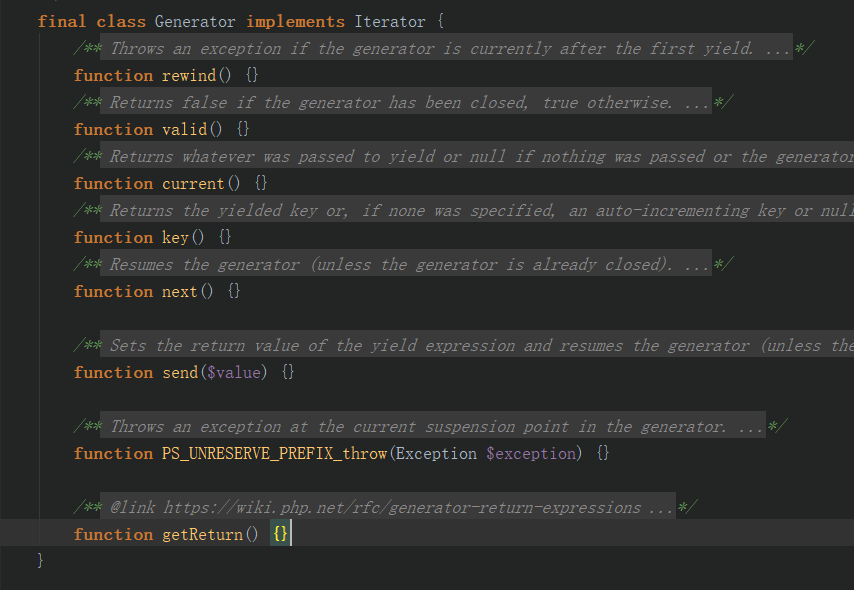Expand the folded body braces of key()

[x=225, y=236]
